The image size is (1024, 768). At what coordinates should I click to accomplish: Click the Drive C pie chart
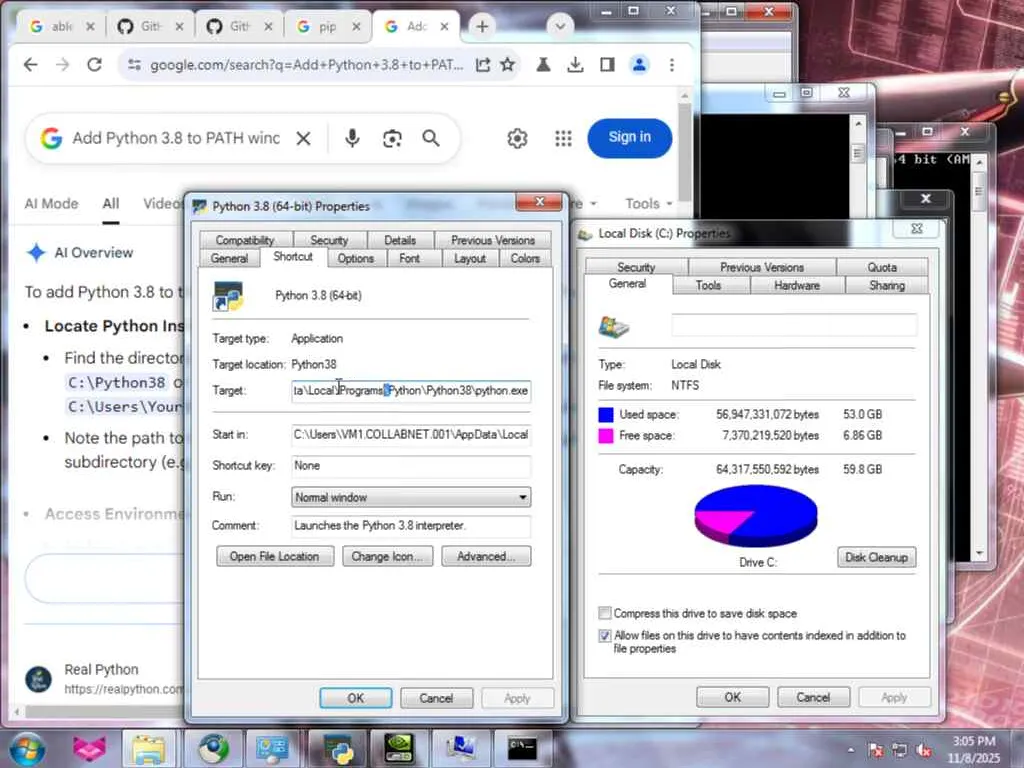click(x=756, y=516)
